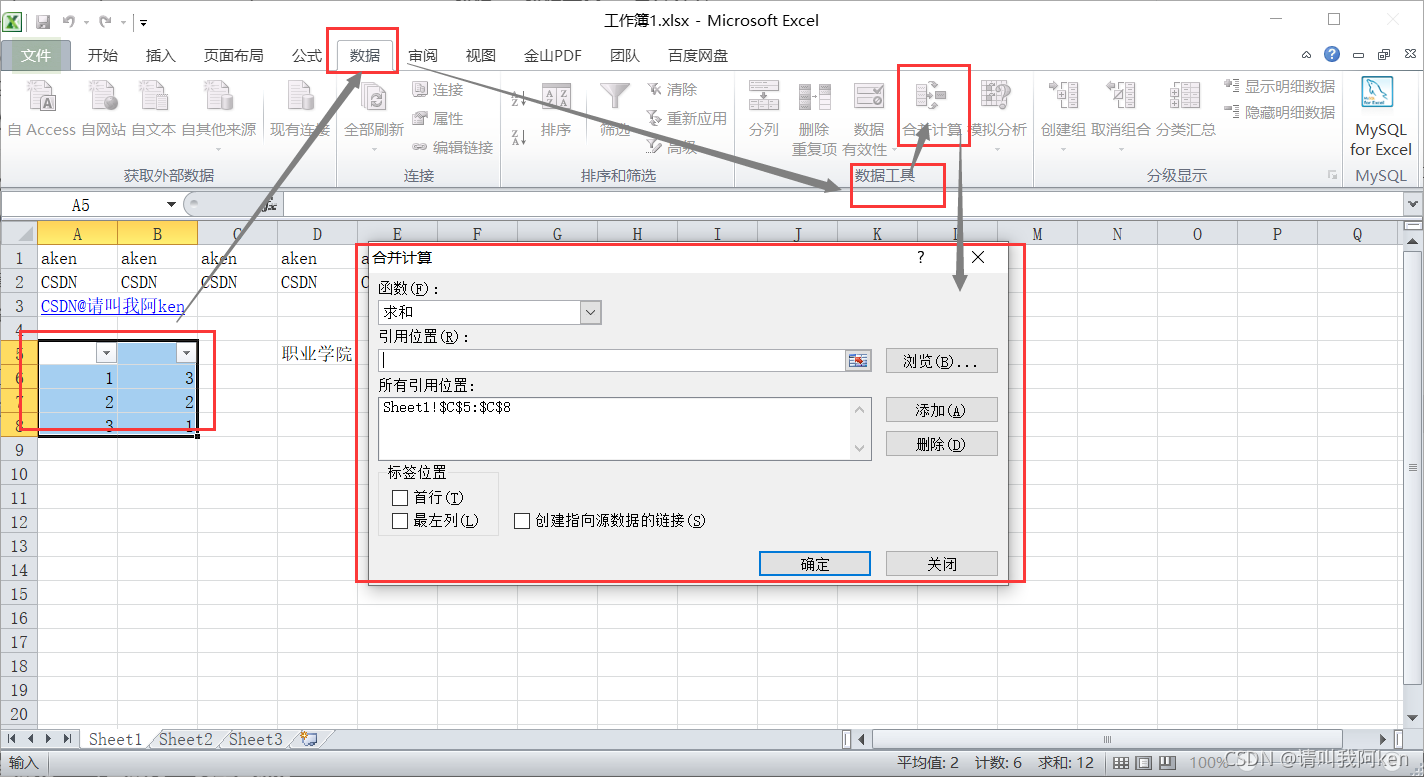This screenshot has width=1424, height=777.
Task: Expand the formula bar
Action: [1413, 205]
